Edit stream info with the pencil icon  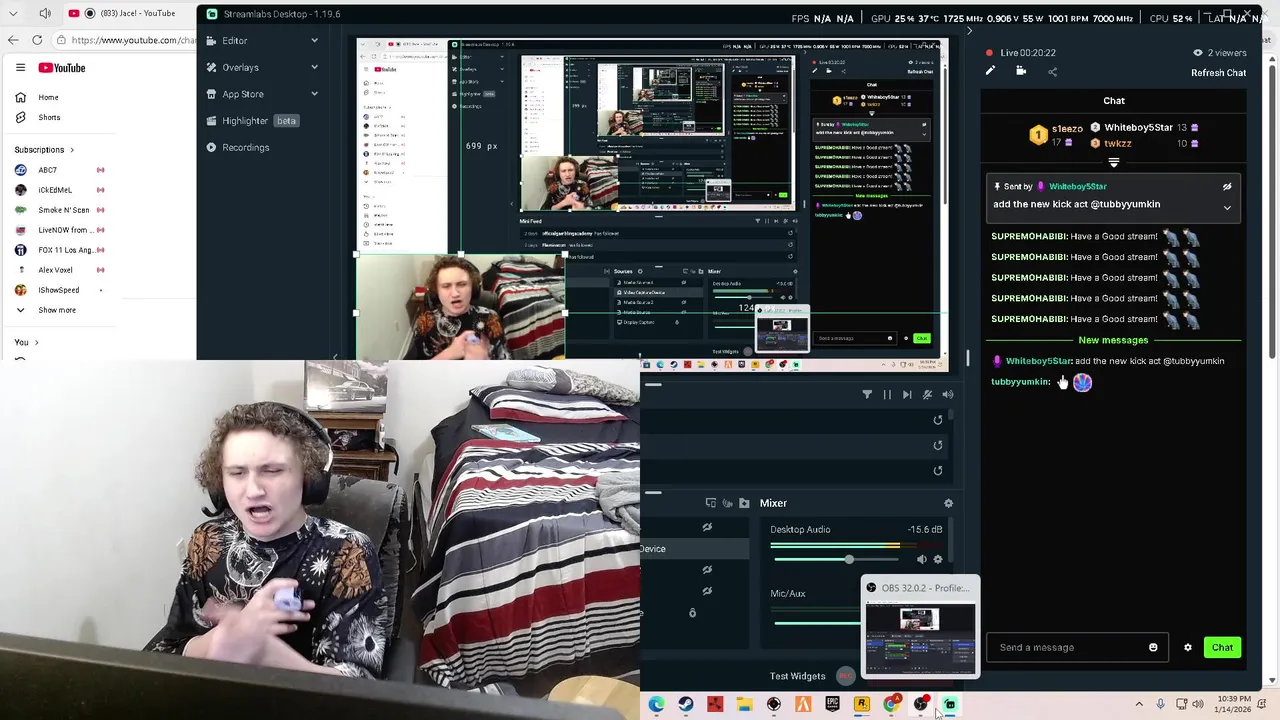[990, 71]
